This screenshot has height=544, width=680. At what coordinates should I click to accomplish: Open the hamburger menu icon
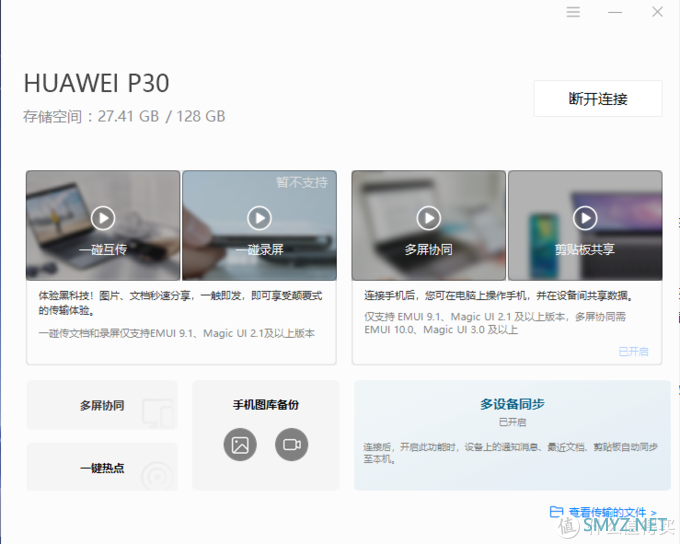[x=573, y=12]
